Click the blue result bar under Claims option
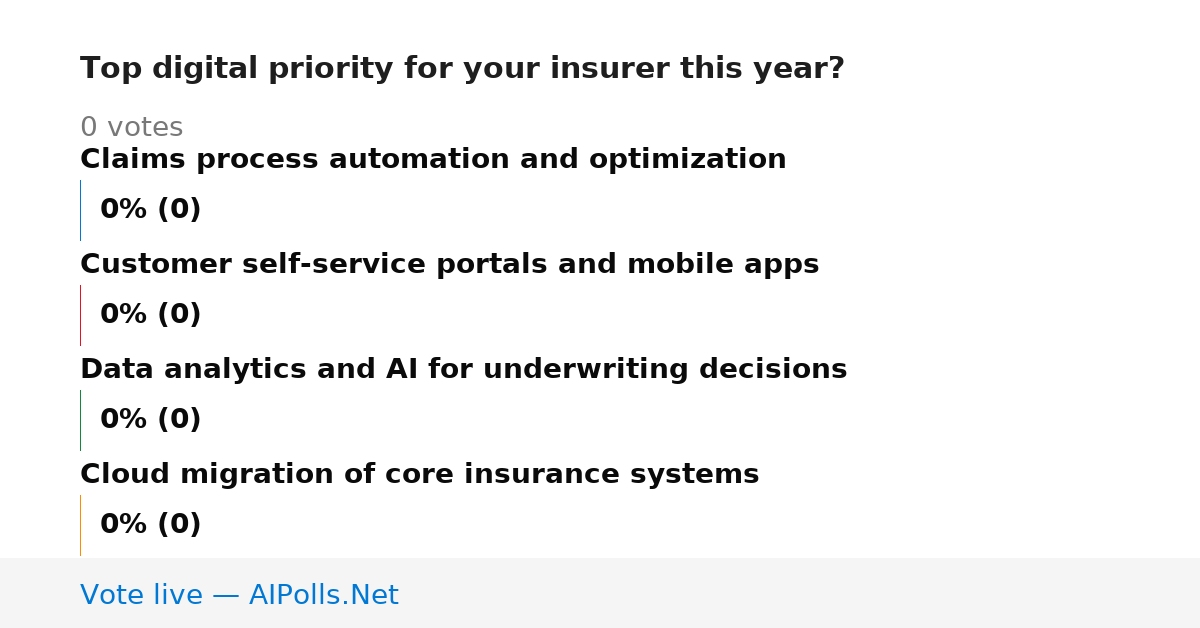 point(80,210)
